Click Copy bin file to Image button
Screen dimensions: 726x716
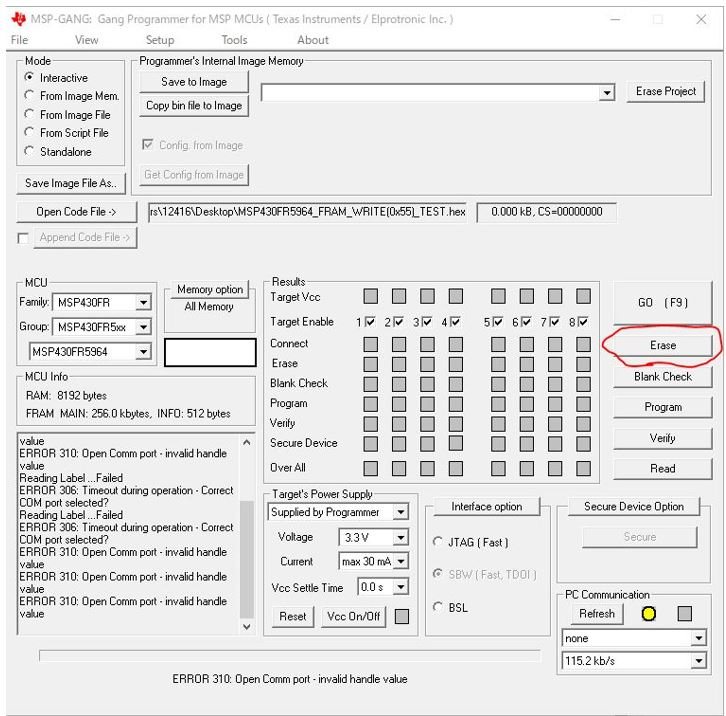194,106
